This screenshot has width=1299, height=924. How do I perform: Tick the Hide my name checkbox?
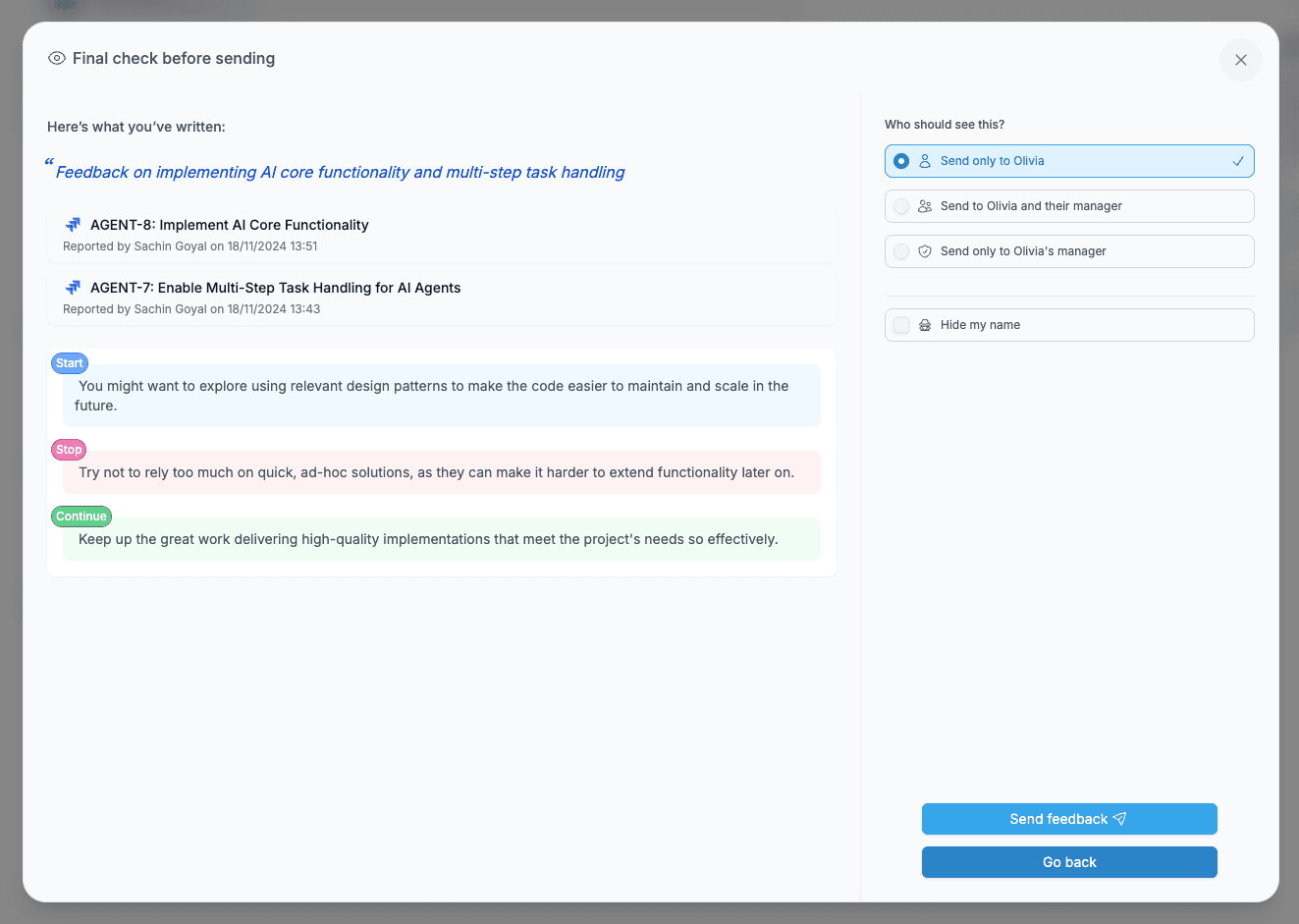[901, 325]
